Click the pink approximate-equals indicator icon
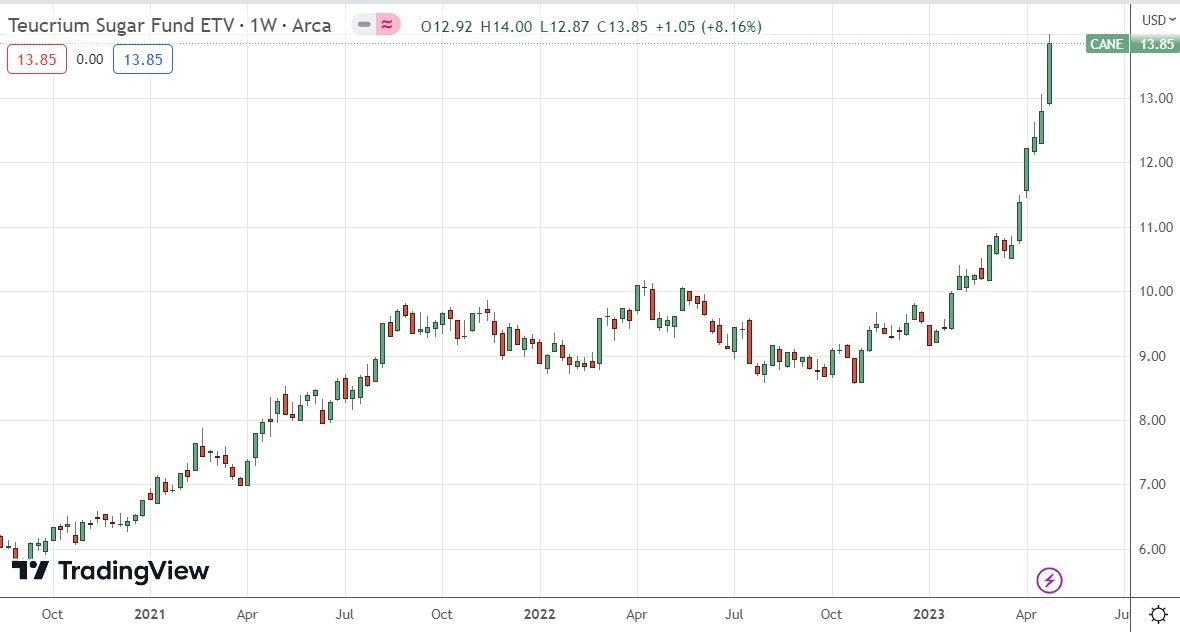 [x=387, y=26]
